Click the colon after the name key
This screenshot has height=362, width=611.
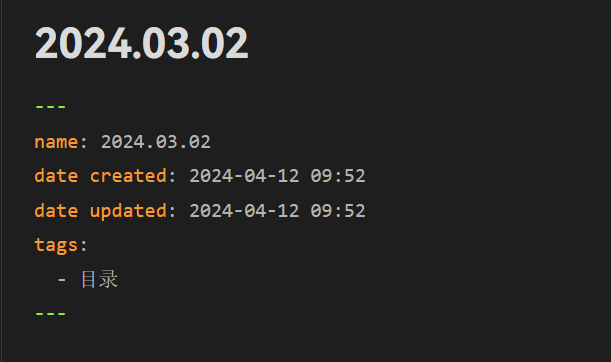tap(84, 142)
